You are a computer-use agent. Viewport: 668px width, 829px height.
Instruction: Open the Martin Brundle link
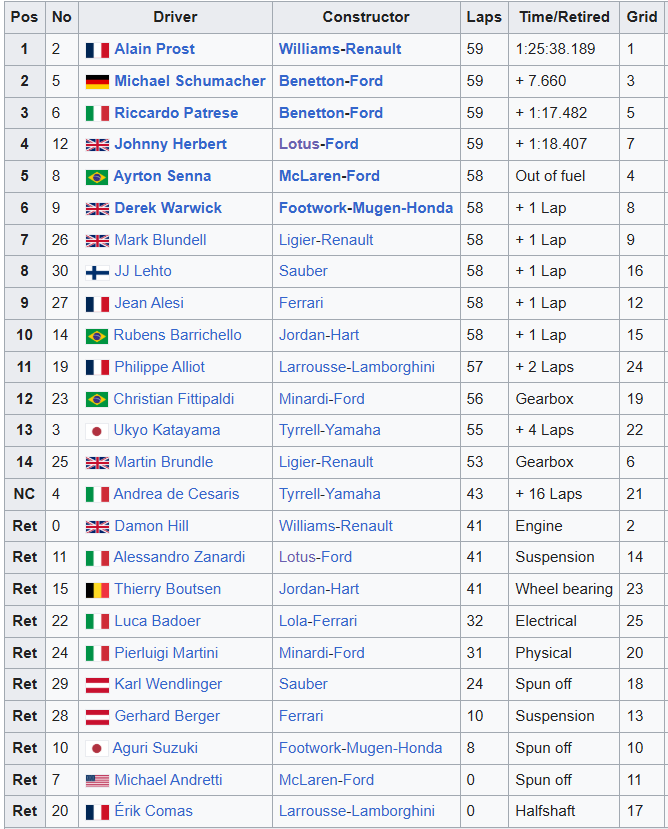[x=164, y=462]
